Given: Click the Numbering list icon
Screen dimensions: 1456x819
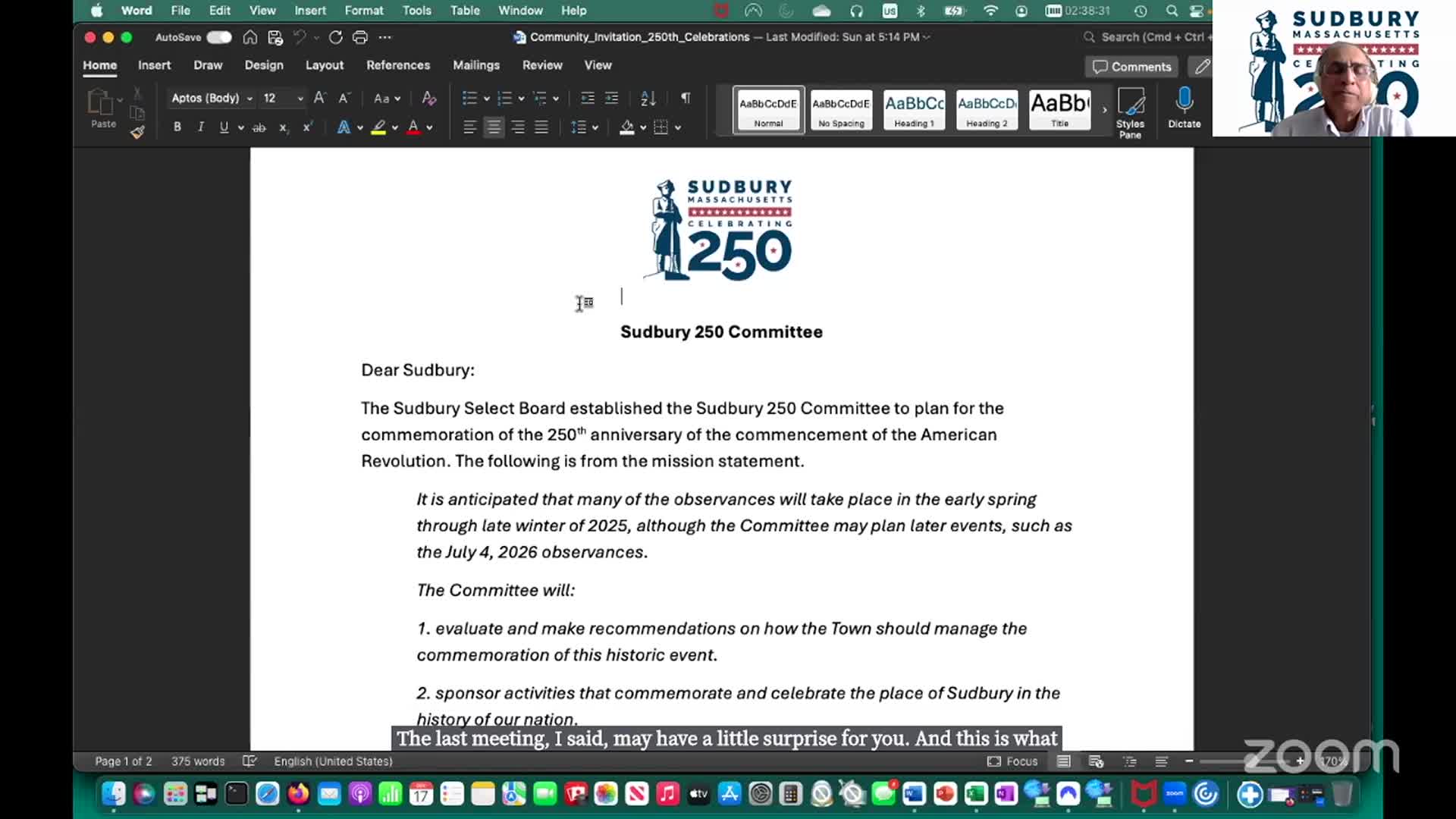Looking at the screenshot, I should (x=504, y=99).
